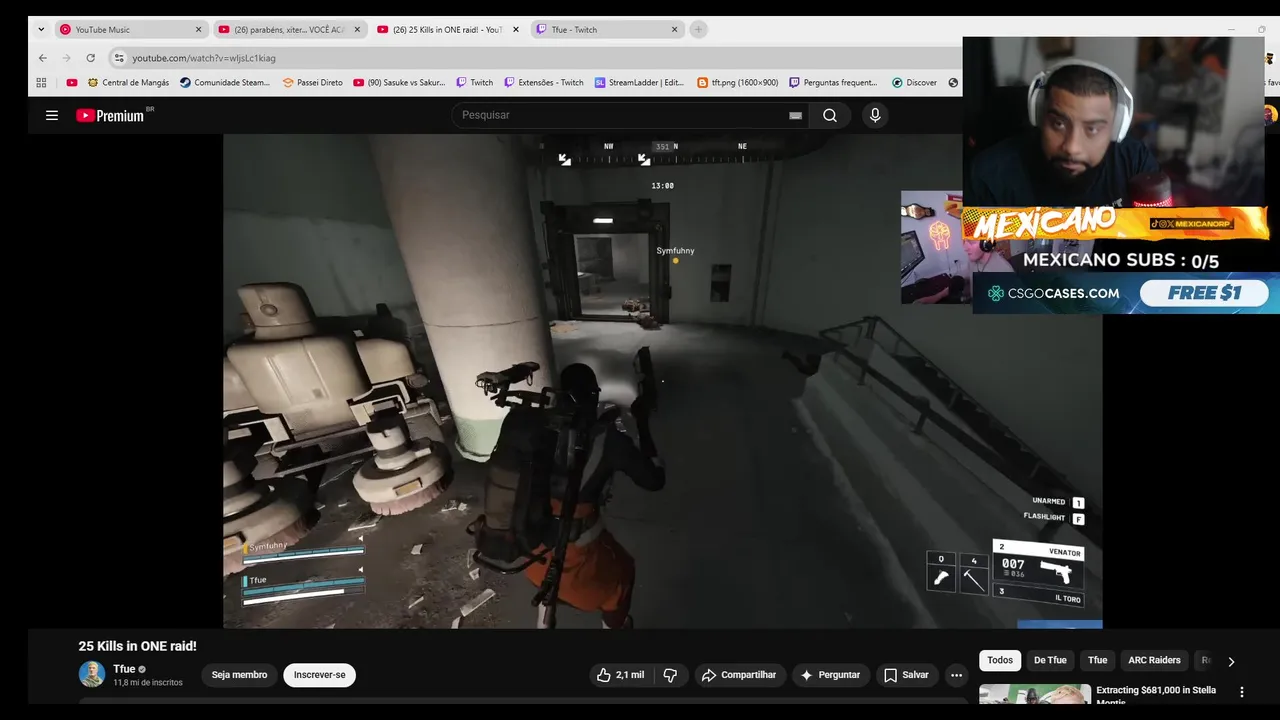Switch to YouTube Music tab
The width and height of the screenshot is (1280, 720).
pos(130,30)
